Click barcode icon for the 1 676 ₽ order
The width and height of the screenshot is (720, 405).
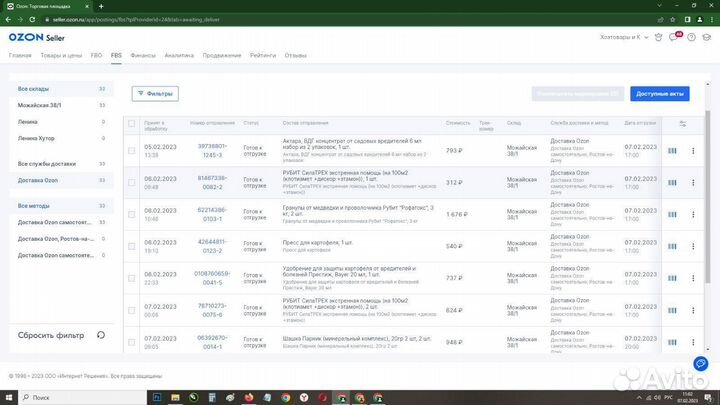coord(672,214)
